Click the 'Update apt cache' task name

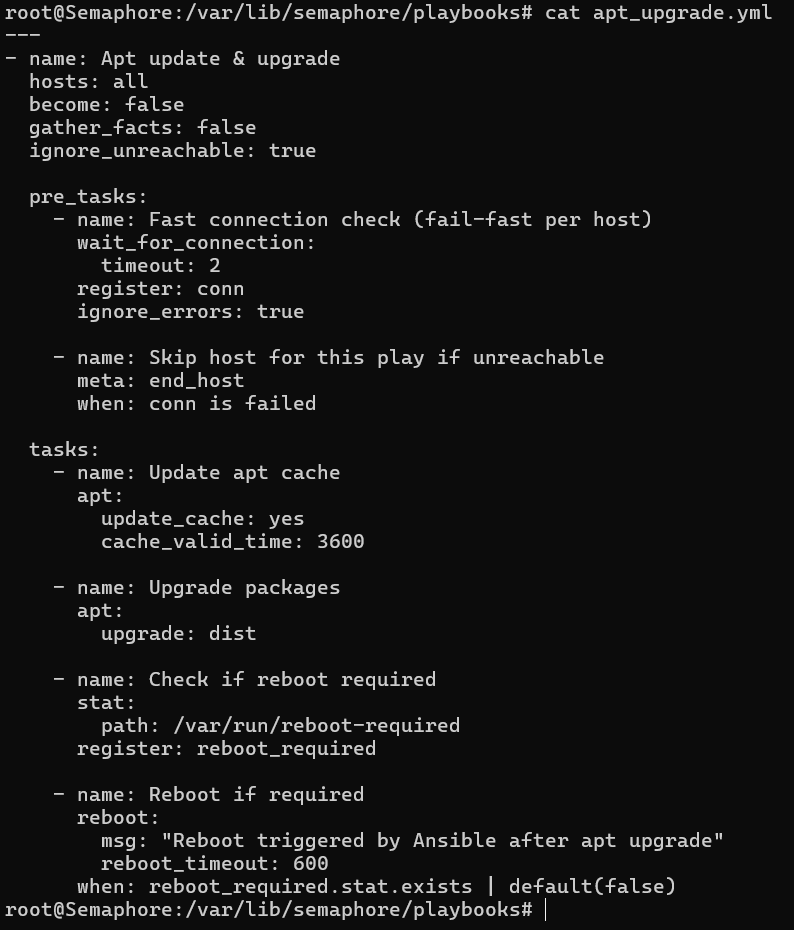(x=244, y=473)
